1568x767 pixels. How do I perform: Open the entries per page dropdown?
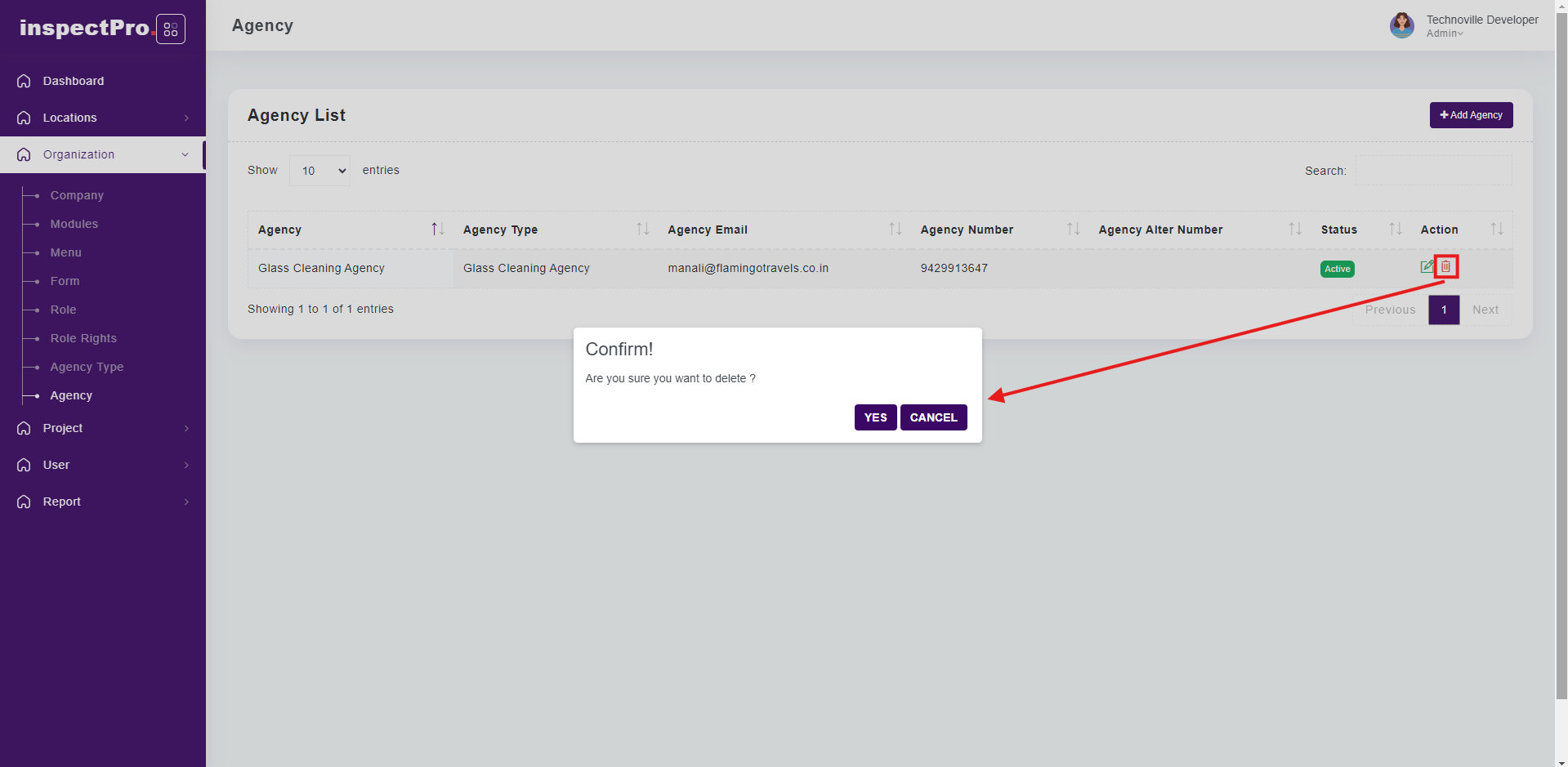click(x=319, y=171)
